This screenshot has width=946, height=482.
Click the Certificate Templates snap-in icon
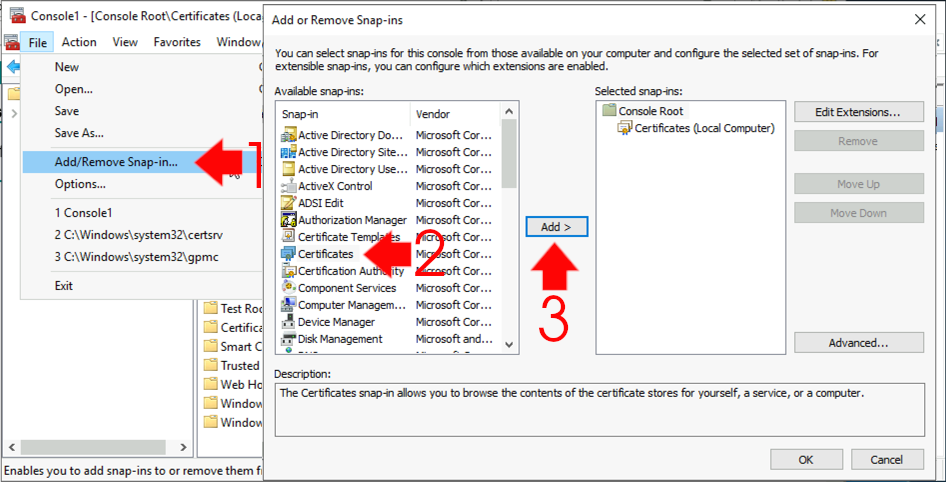click(289, 237)
